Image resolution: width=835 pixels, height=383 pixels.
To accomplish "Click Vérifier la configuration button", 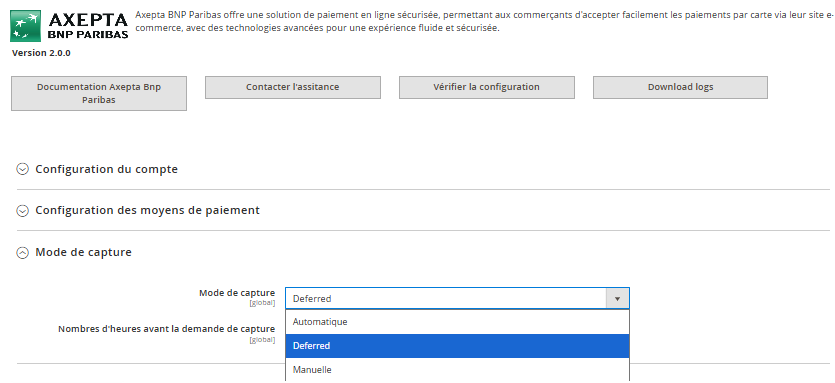I will pos(487,87).
